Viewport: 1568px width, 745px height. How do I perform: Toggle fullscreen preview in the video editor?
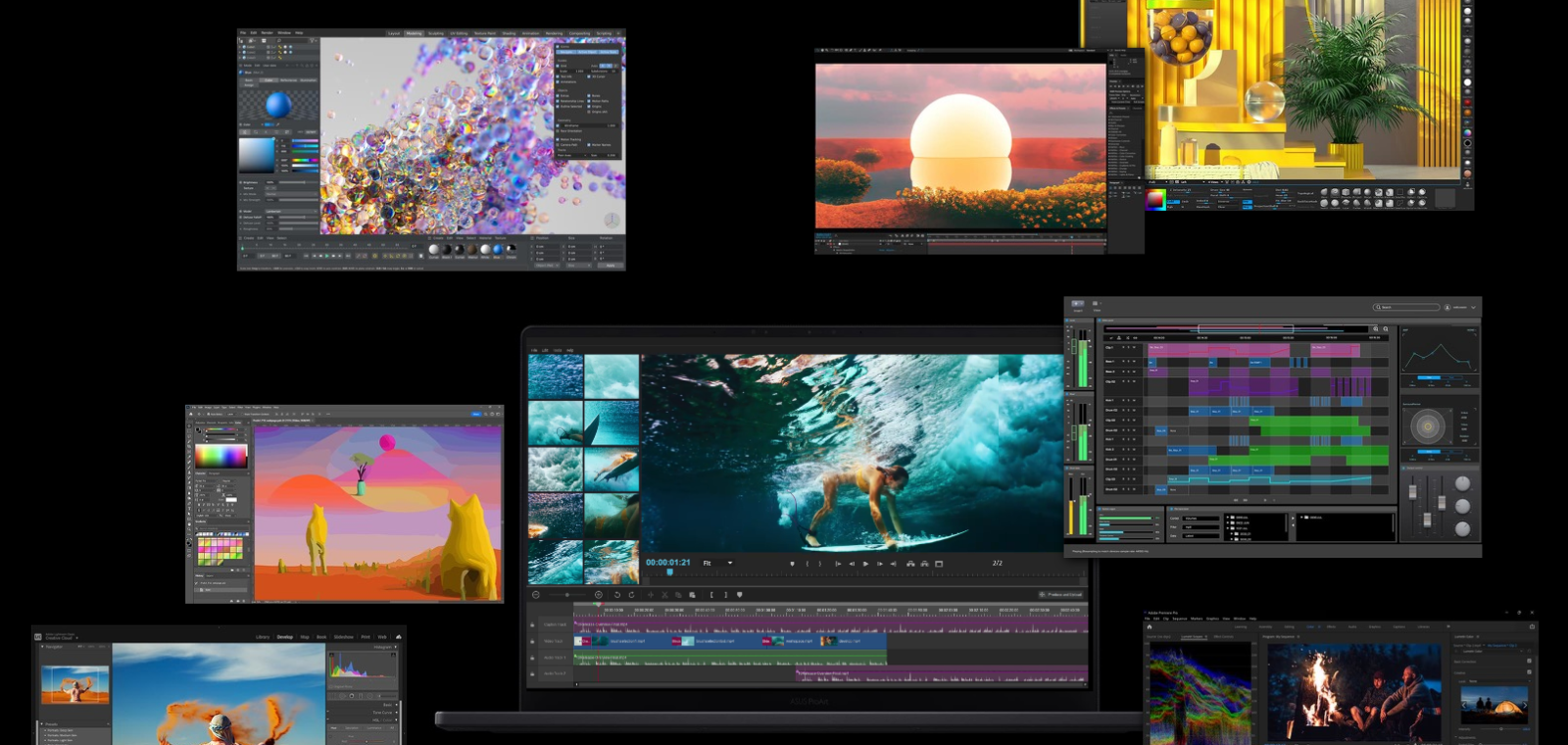(939, 564)
